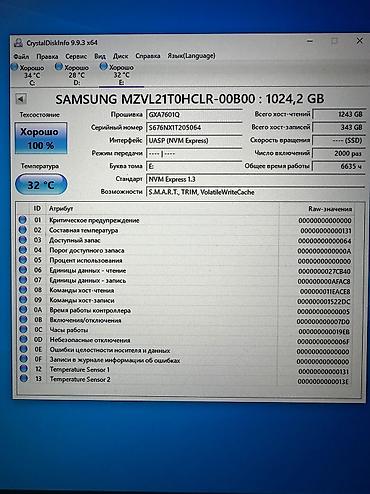Click the status dot for Ошибки целостности носителя
This screenshot has width=370, height=494.
click(23, 349)
